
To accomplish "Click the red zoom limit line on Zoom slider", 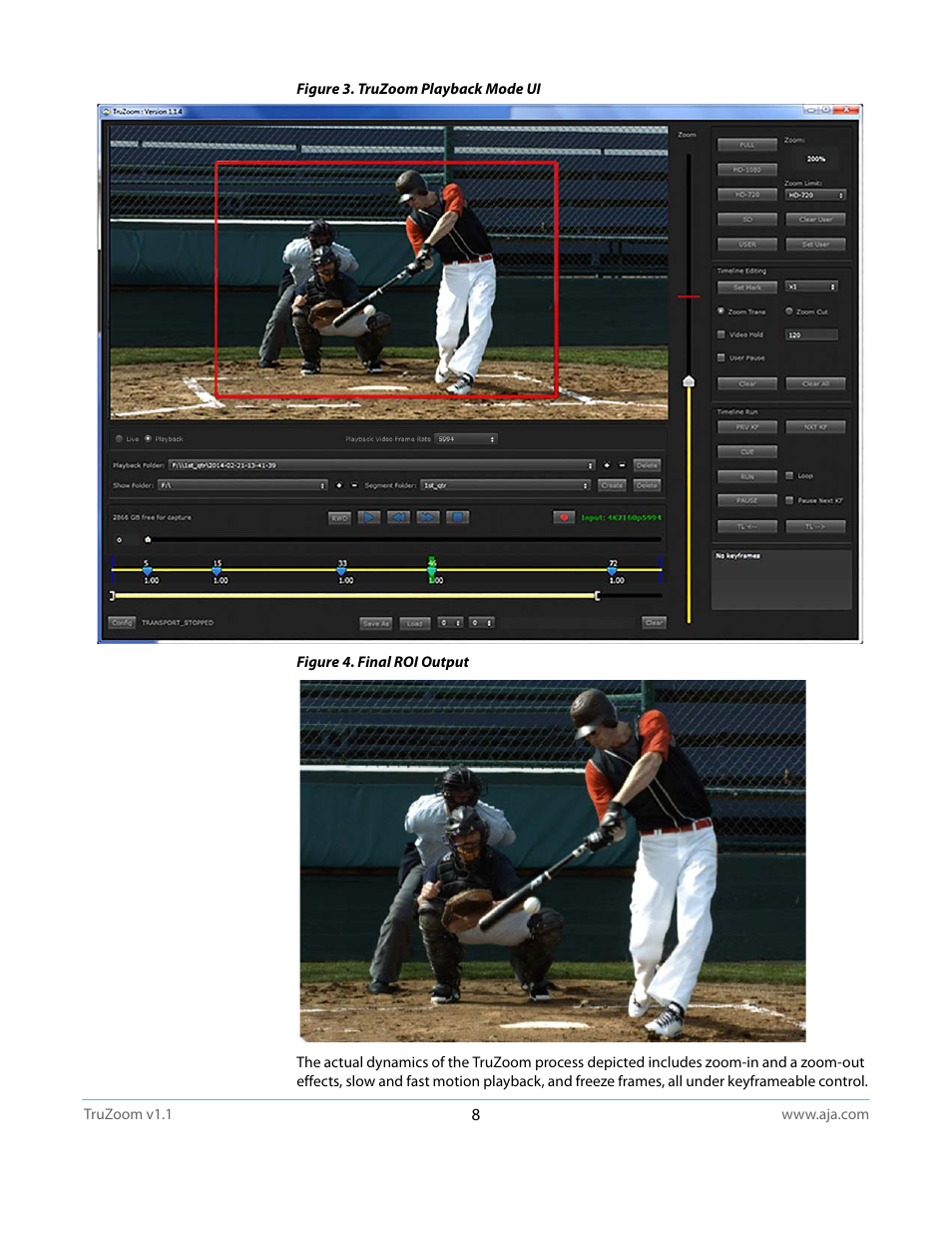I will pyautogui.click(x=689, y=297).
